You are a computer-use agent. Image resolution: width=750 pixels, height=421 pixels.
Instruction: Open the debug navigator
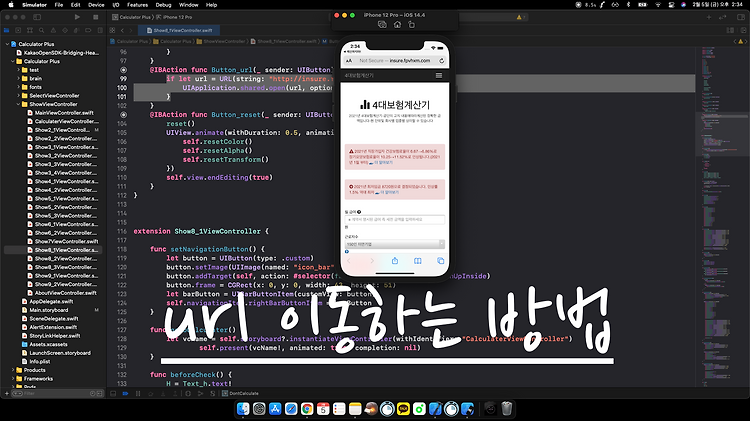[77, 30]
